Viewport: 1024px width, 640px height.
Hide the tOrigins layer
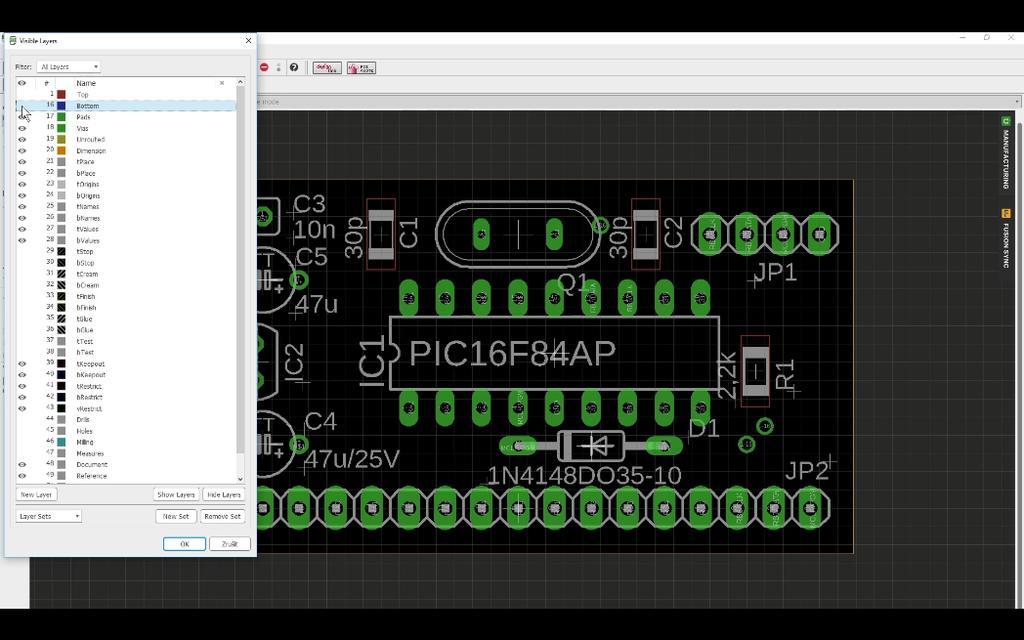[x=22, y=184]
